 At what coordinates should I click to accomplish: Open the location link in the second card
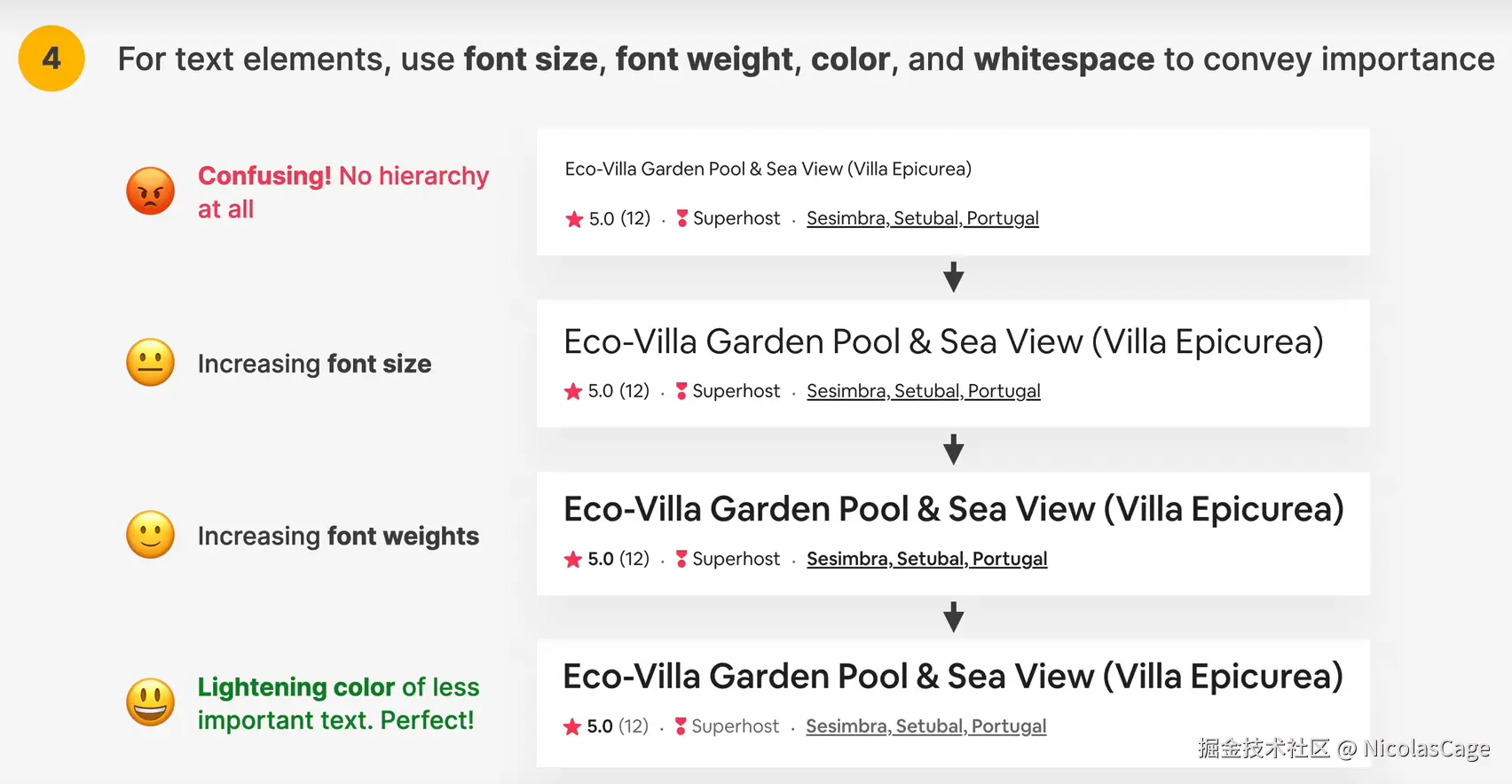(x=923, y=391)
